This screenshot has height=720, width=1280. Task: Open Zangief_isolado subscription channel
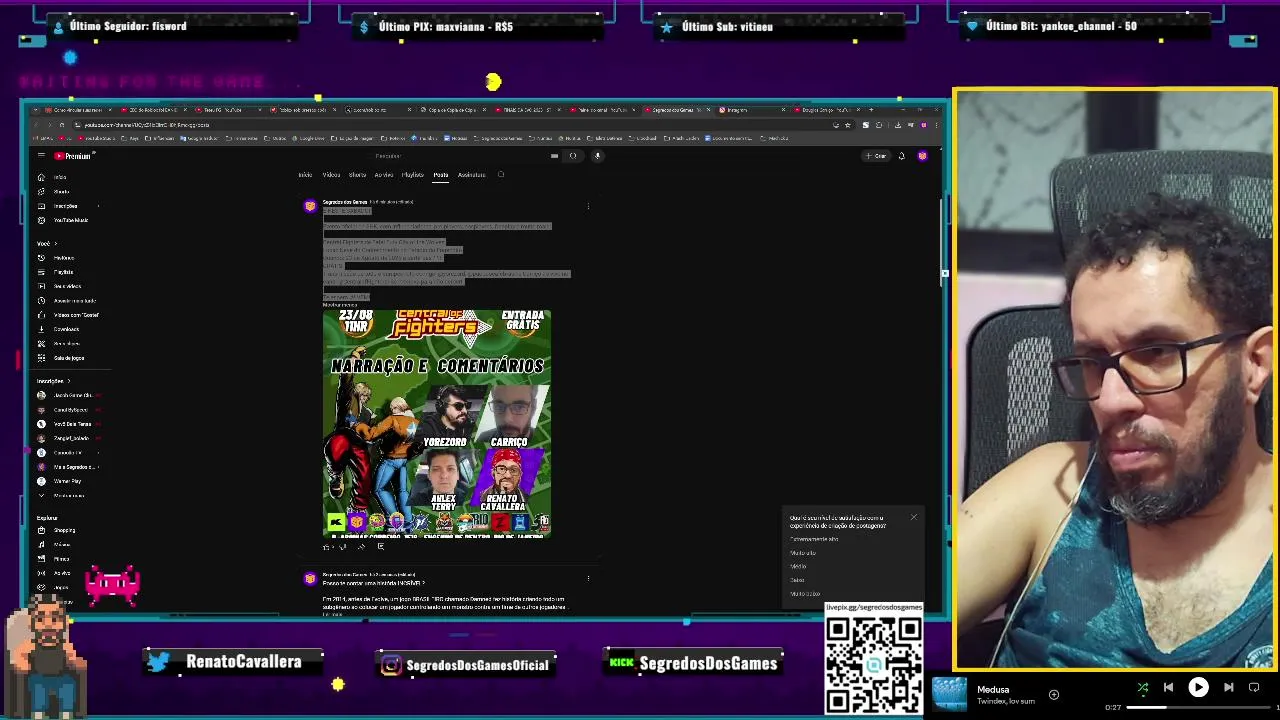pyautogui.click(x=71, y=438)
